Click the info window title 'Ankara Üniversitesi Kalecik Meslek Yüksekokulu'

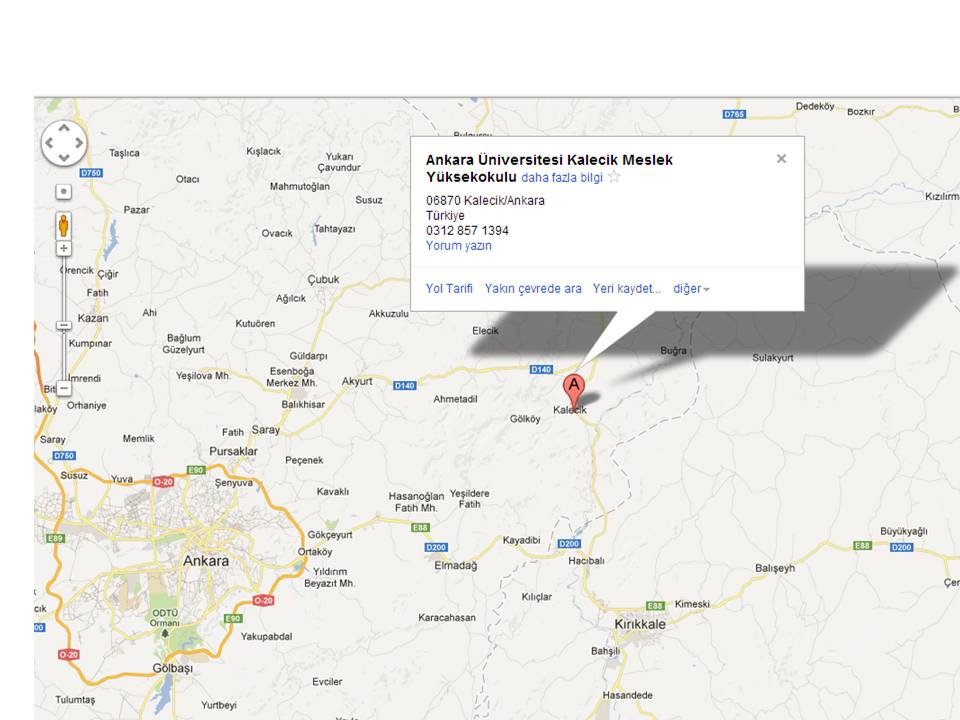(549, 168)
